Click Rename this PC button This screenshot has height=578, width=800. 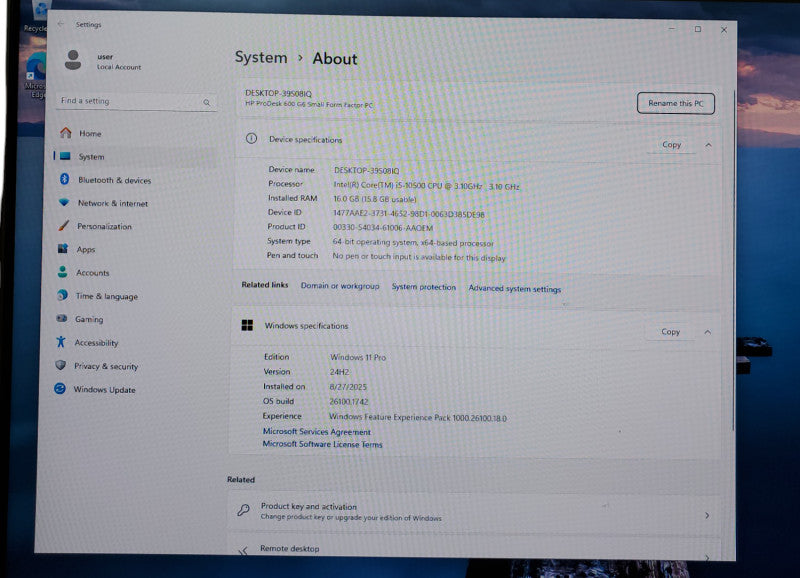point(676,103)
